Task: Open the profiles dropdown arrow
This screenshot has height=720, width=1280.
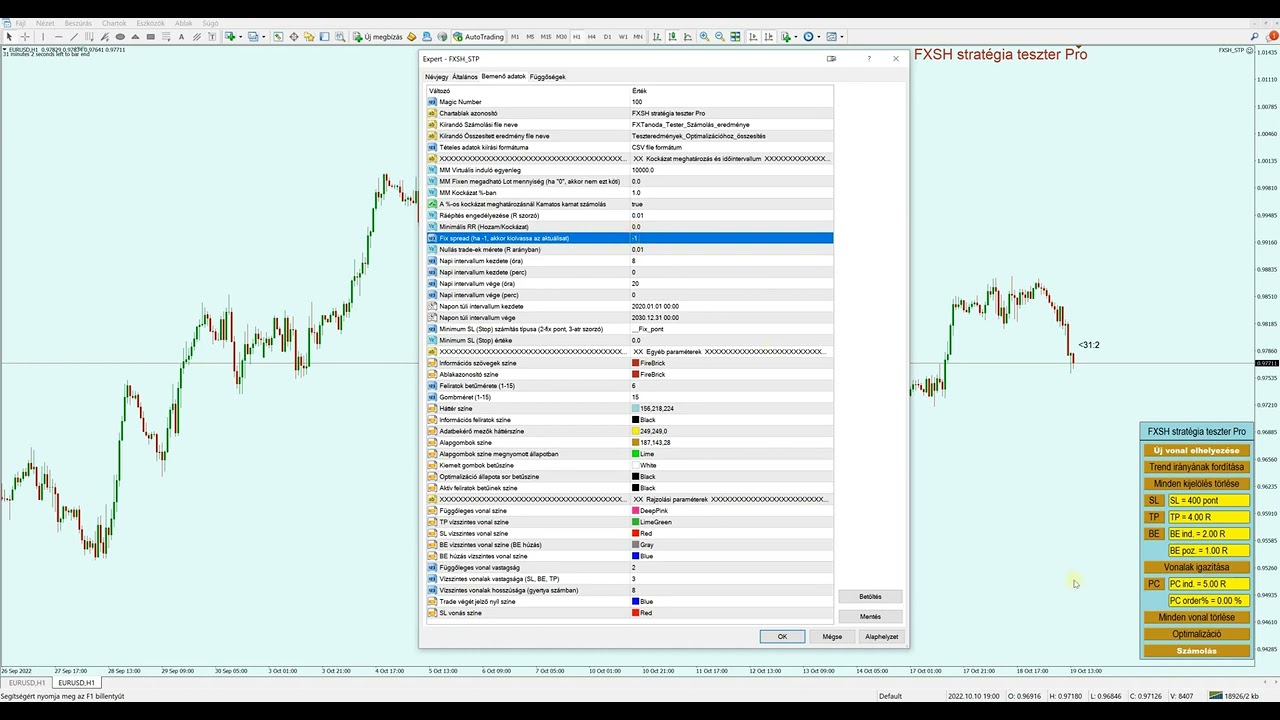Action: [264, 37]
